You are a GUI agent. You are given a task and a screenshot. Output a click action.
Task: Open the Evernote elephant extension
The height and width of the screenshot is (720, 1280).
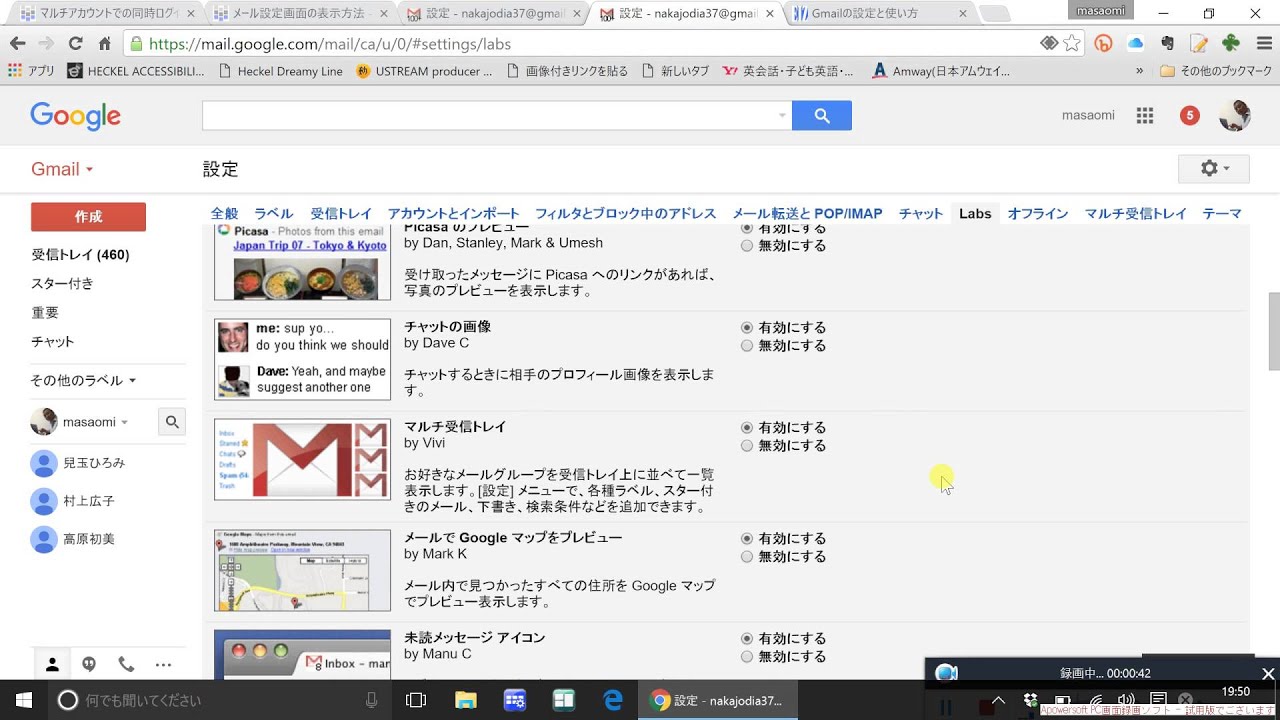[1167, 44]
